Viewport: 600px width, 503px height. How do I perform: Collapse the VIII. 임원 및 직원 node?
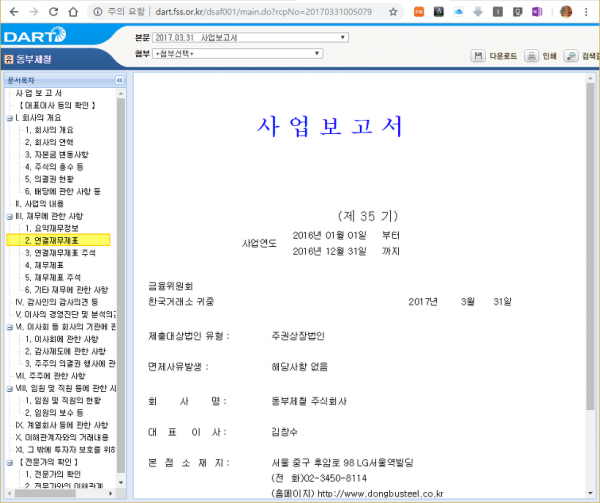pyautogui.click(x=10, y=389)
